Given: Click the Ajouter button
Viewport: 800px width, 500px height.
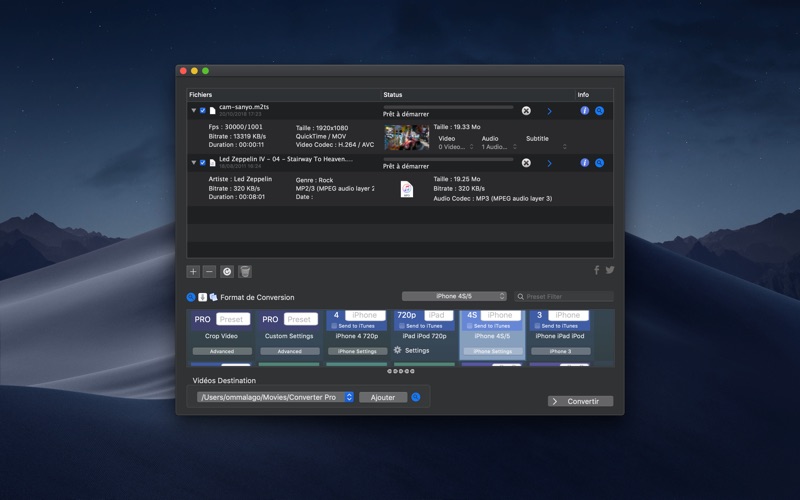Looking at the screenshot, I should pyautogui.click(x=383, y=397).
